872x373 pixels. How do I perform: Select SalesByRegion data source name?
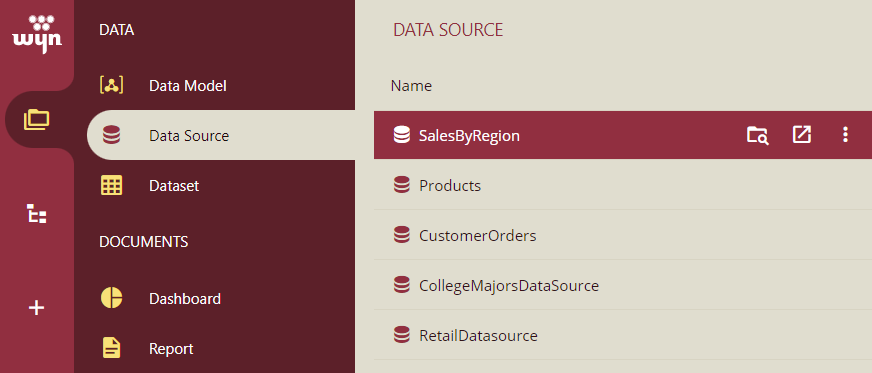[x=469, y=136]
